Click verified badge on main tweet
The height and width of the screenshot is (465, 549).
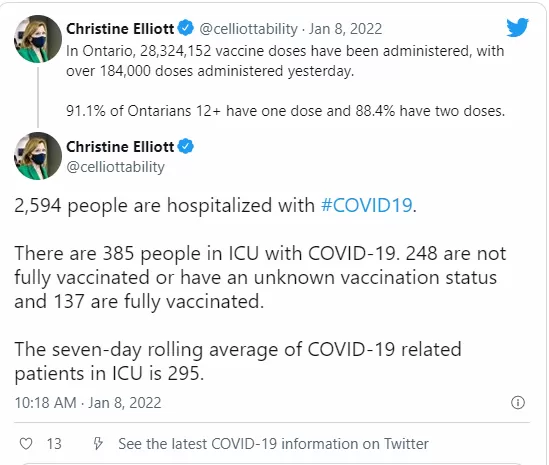click(x=186, y=146)
